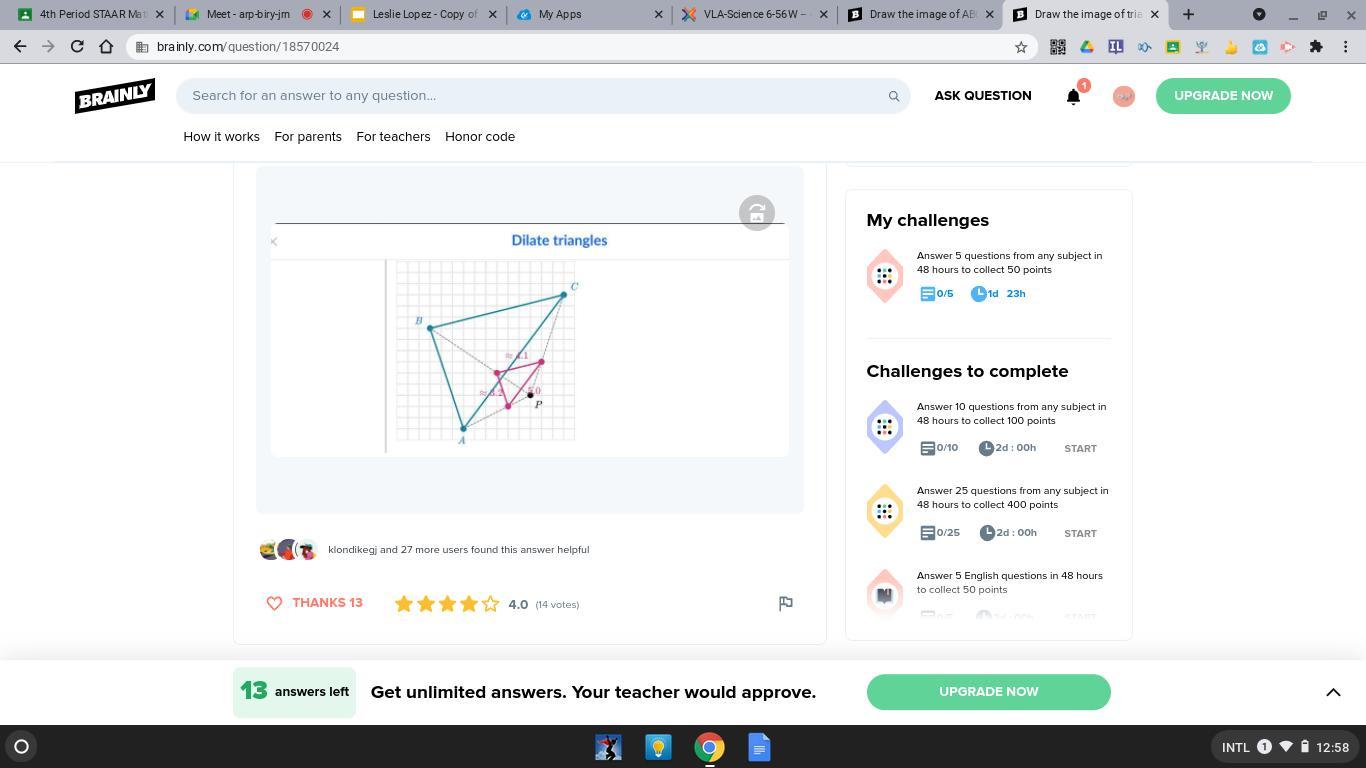Click the Brainly search input field
The height and width of the screenshot is (768, 1366).
tap(535, 96)
